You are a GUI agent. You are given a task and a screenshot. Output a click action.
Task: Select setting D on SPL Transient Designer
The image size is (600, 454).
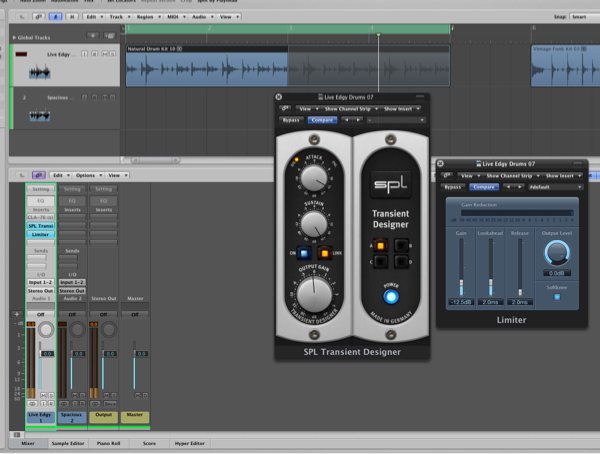401,262
